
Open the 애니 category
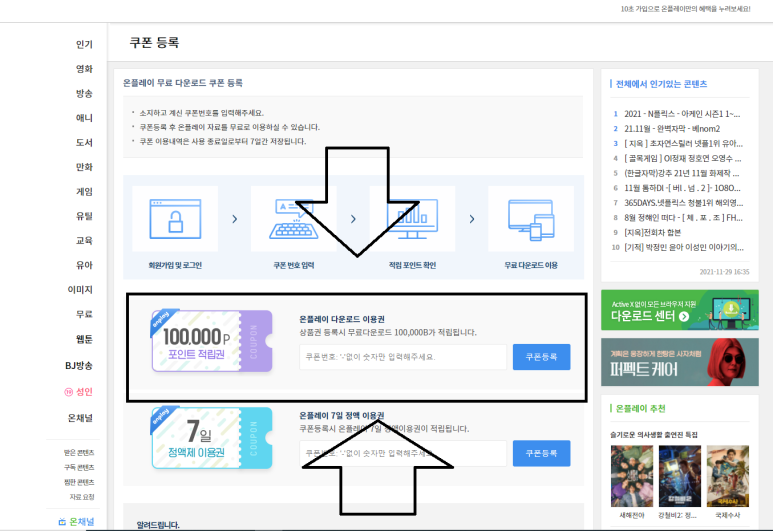pos(84,118)
